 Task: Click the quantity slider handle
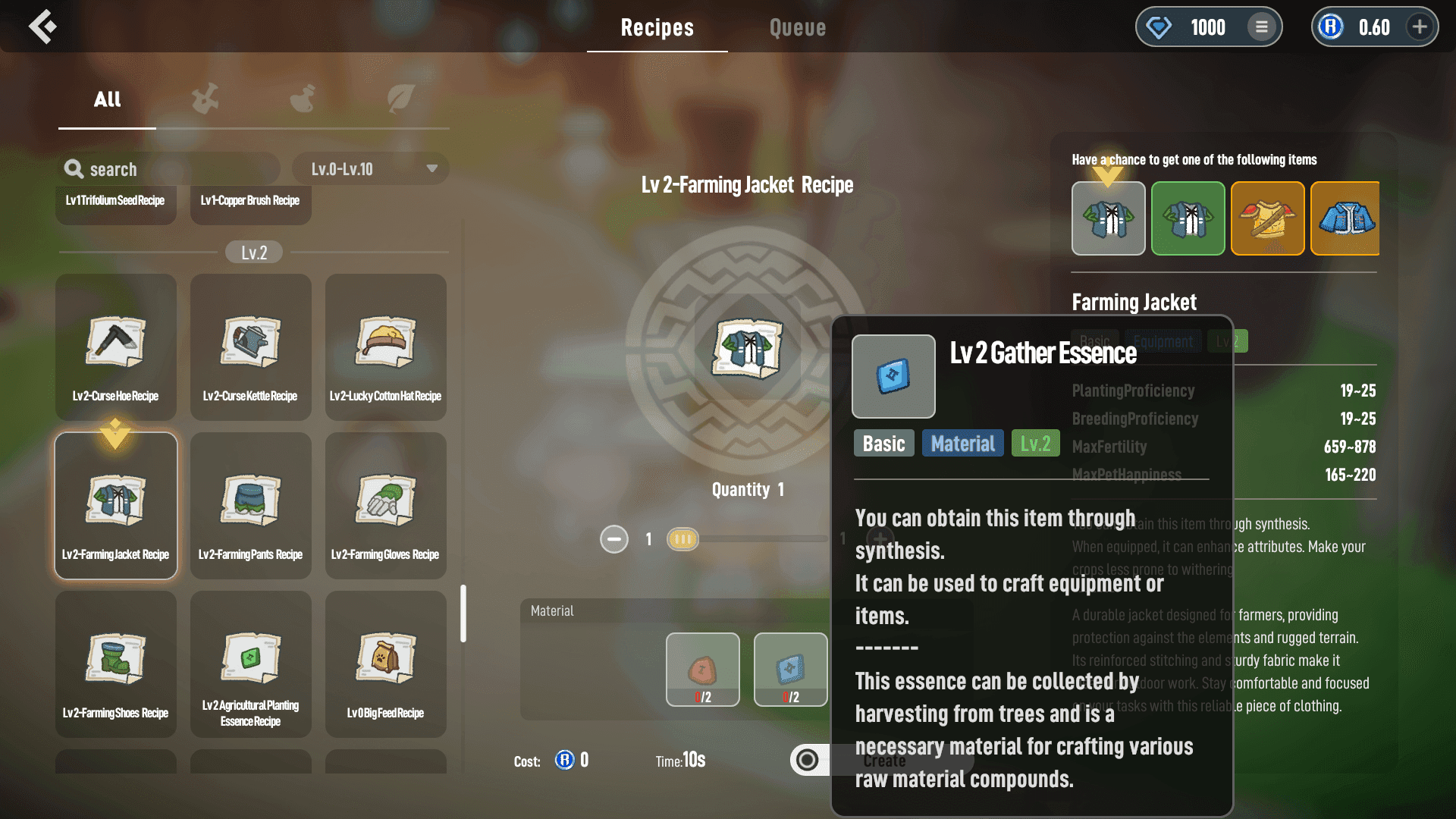tap(682, 539)
